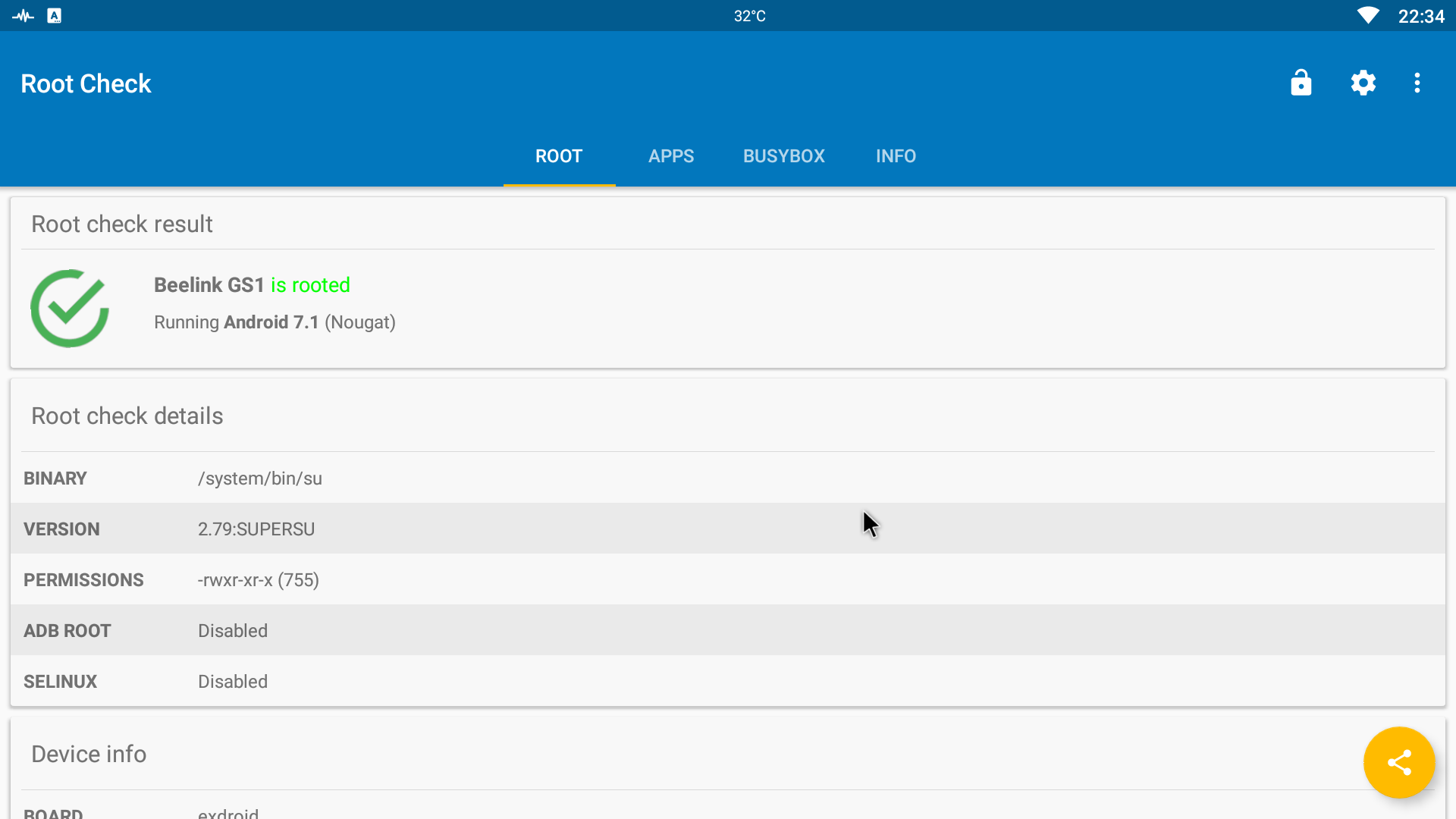Tap the activity pulse status bar icon
The height and width of the screenshot is (819, 1456).
coord(23,16)
